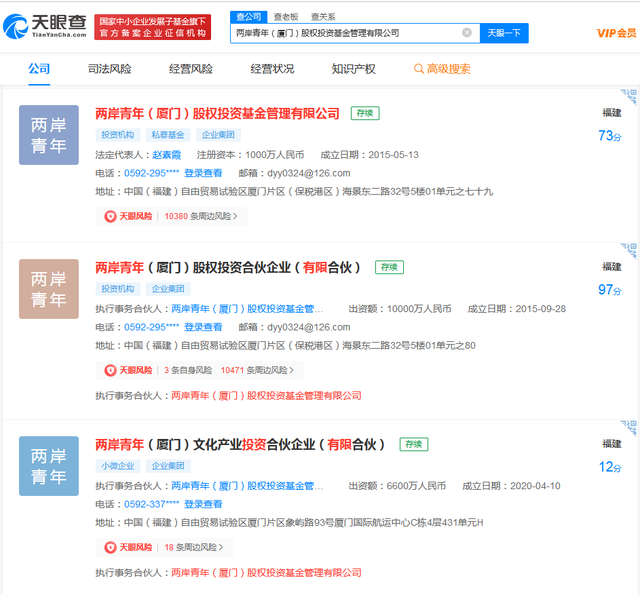The image size is (640, 595).
Task: Select the 查关系 search tab
Action: click(x=323, y=17)
